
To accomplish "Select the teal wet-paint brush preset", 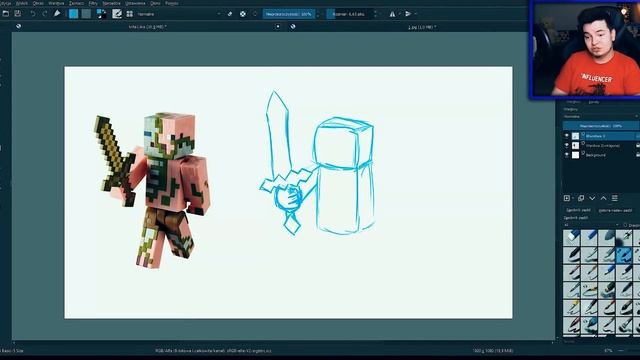I will tap(589, 325).
